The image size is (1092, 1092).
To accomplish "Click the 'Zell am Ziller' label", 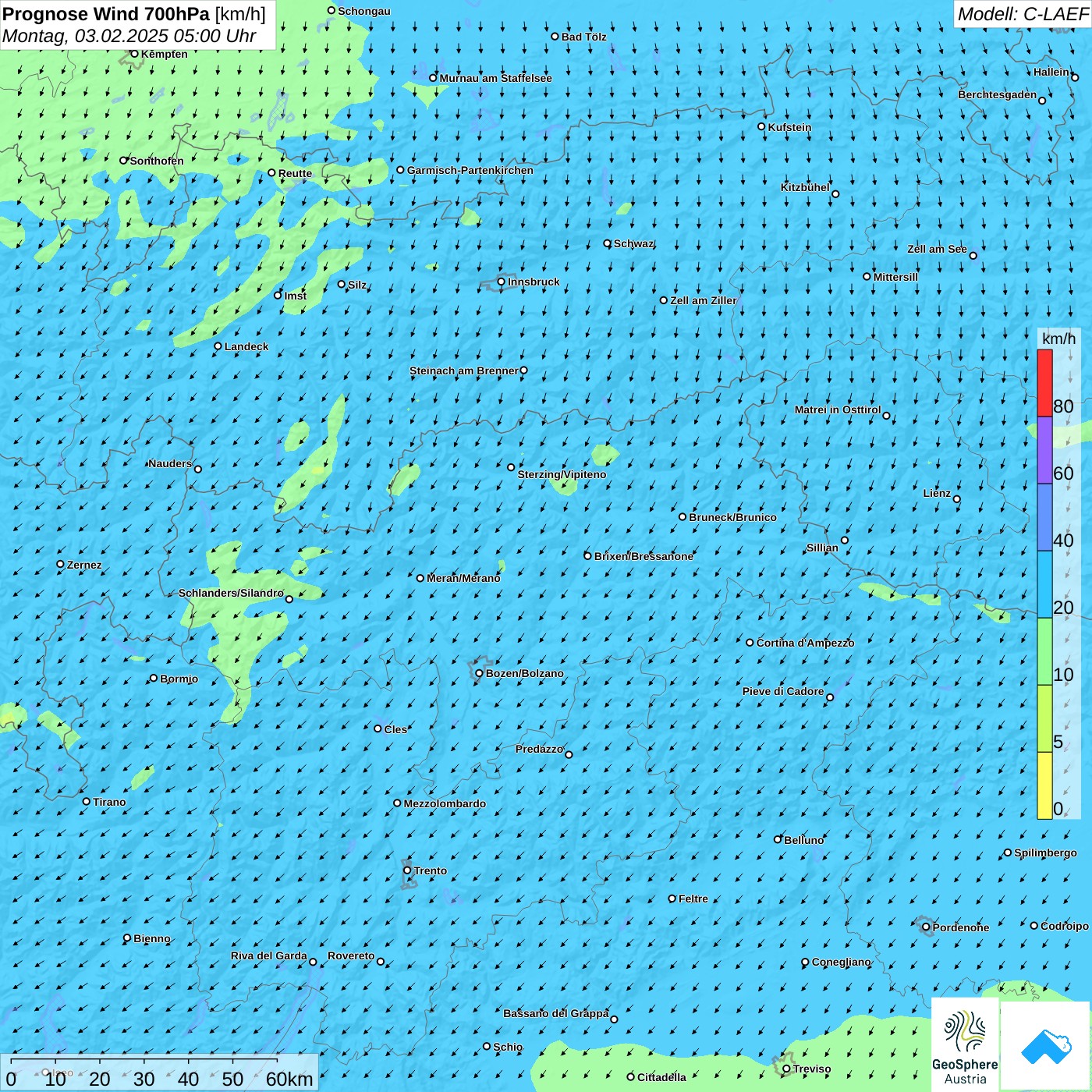I will (x=703, y=300).
